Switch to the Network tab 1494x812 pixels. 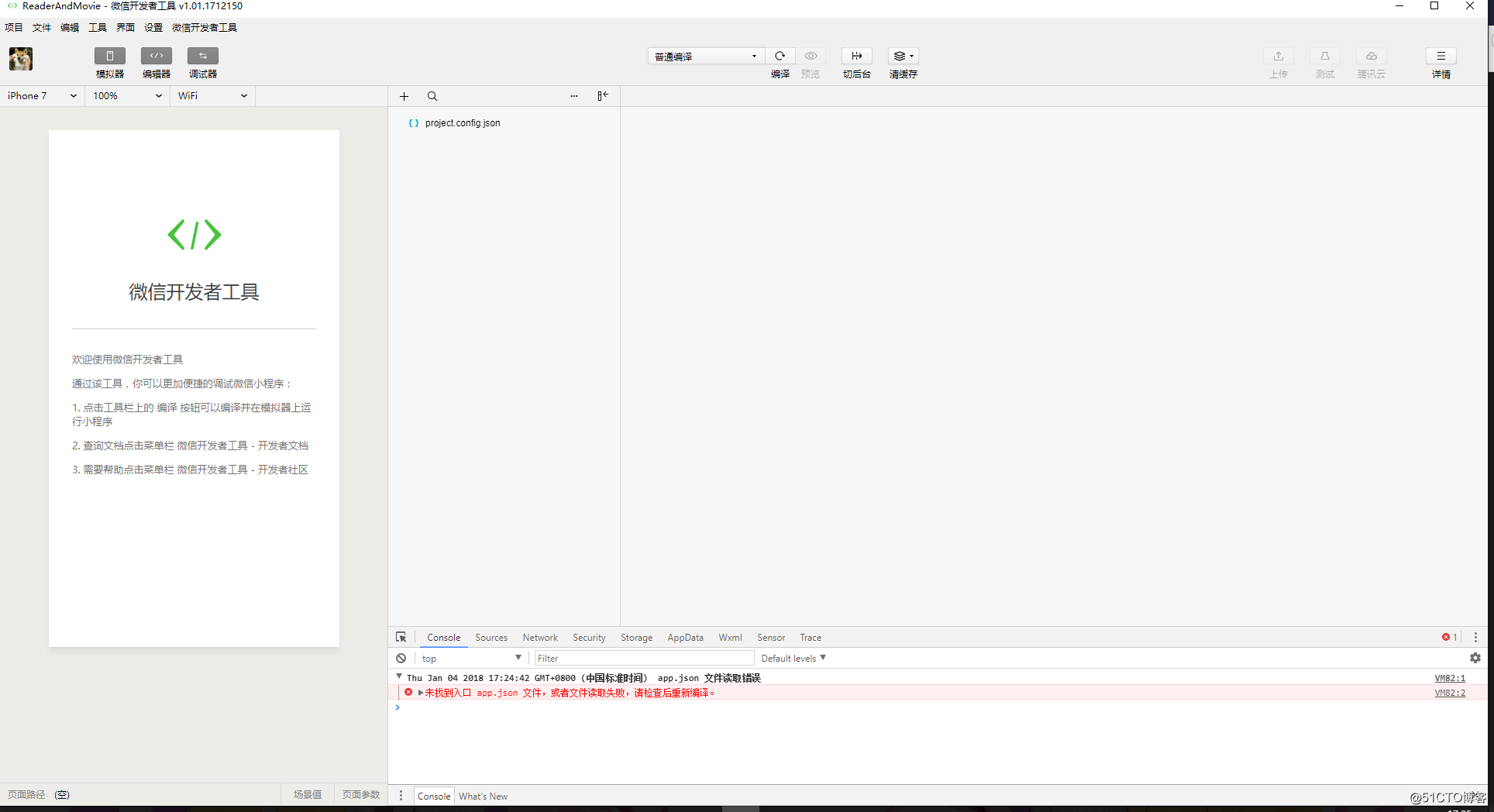(540, 638)
